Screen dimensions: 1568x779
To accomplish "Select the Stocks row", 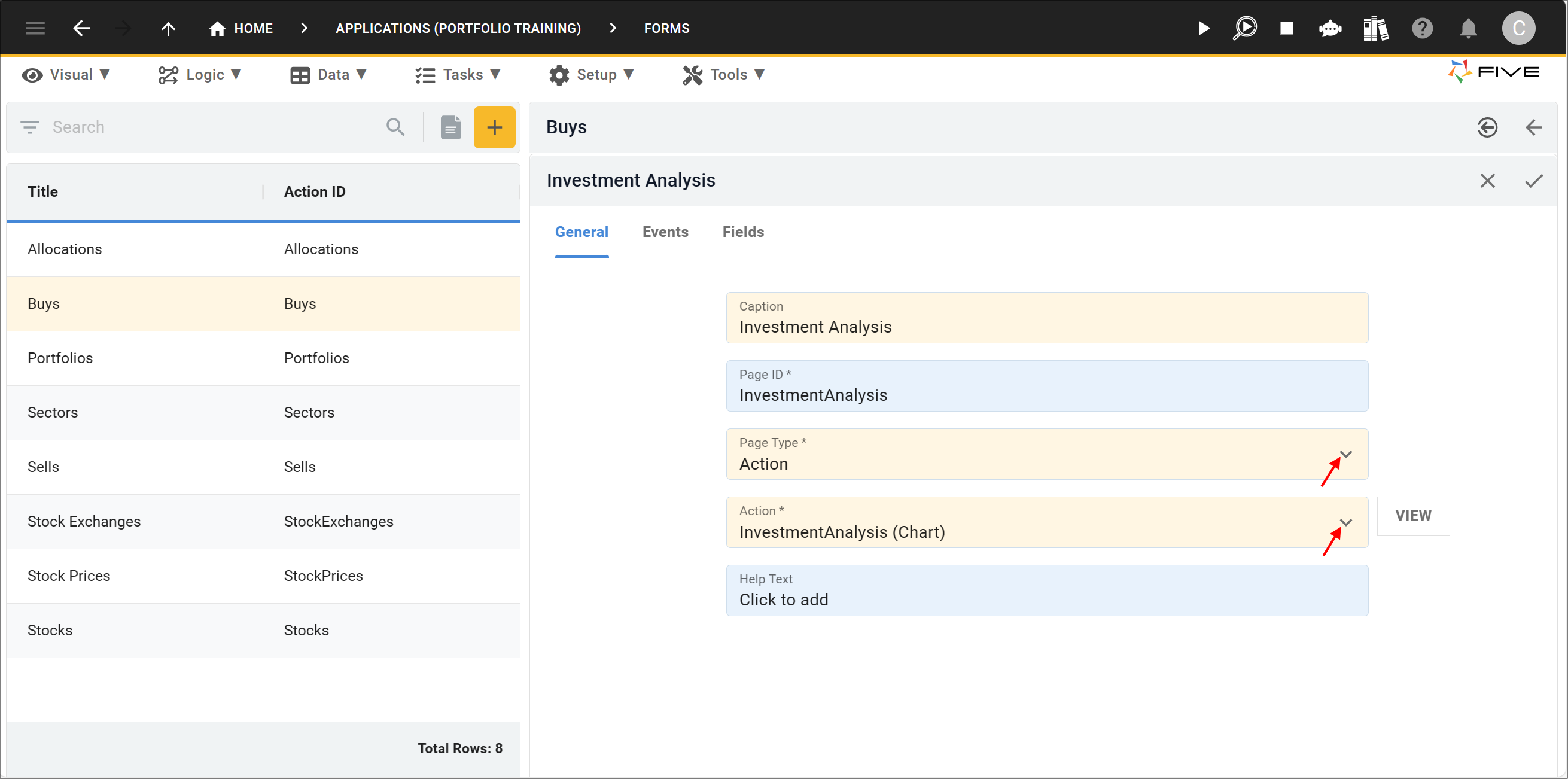I will 263,631.
